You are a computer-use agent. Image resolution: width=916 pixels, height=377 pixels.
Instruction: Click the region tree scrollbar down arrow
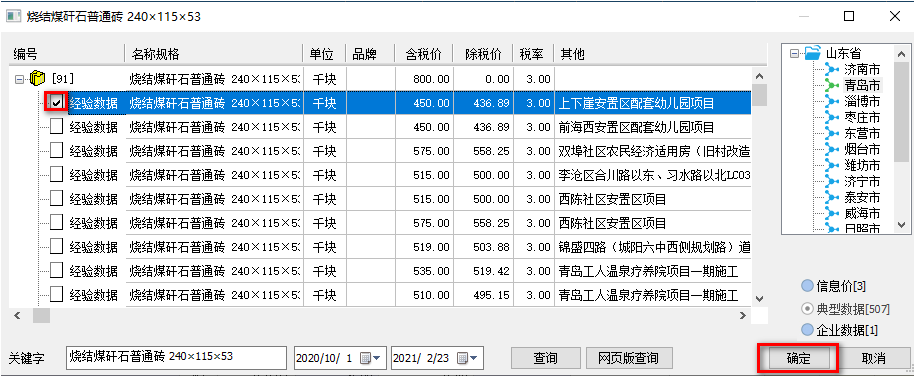[x=901, y=224]
